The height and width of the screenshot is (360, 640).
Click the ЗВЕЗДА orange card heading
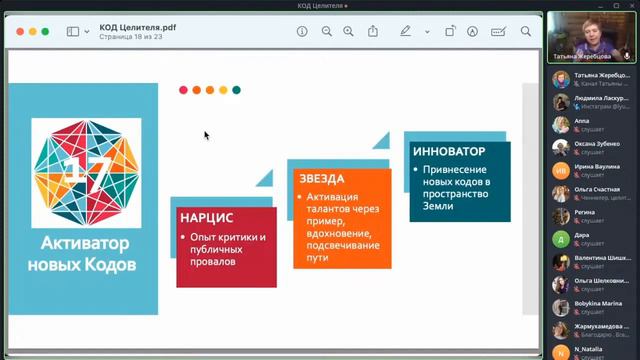pyautogui.click(x=322, y=179)
